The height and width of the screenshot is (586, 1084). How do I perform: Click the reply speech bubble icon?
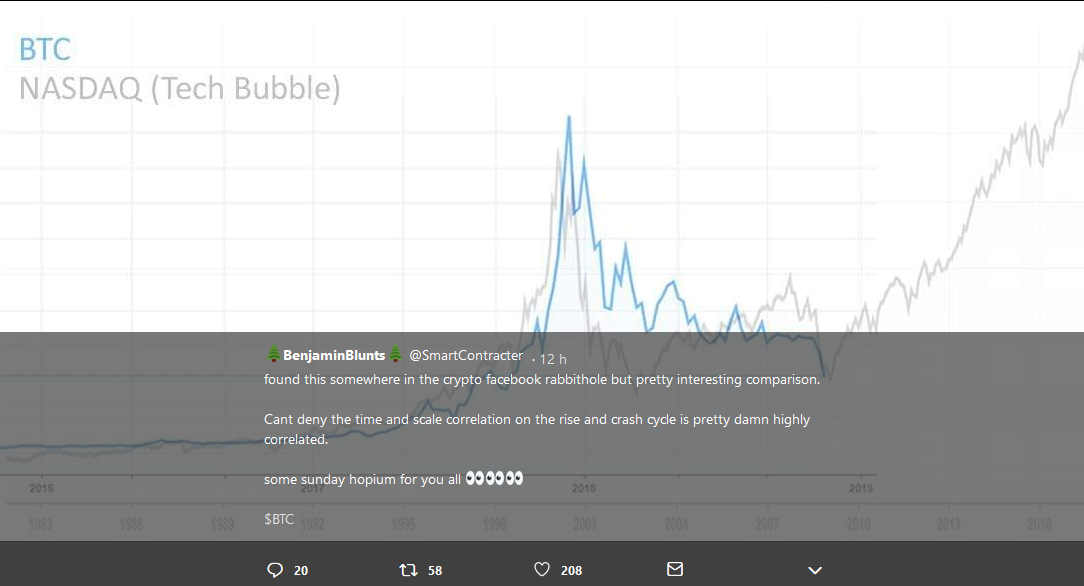pos(275,570)
